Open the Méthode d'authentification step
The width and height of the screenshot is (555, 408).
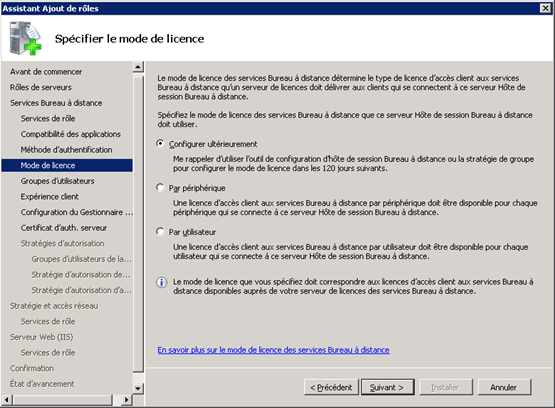(x=66, y=150)
